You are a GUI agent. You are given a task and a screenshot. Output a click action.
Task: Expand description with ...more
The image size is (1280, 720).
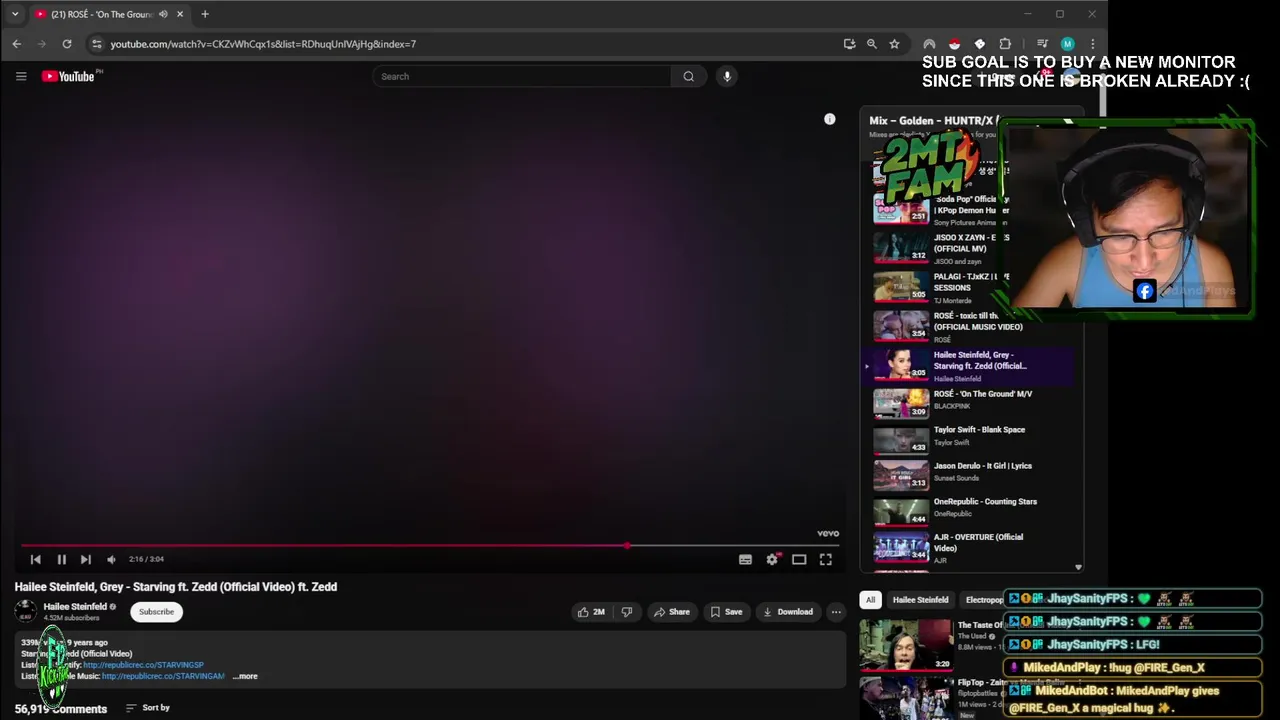pyautogui.click(x=245, y=676)
